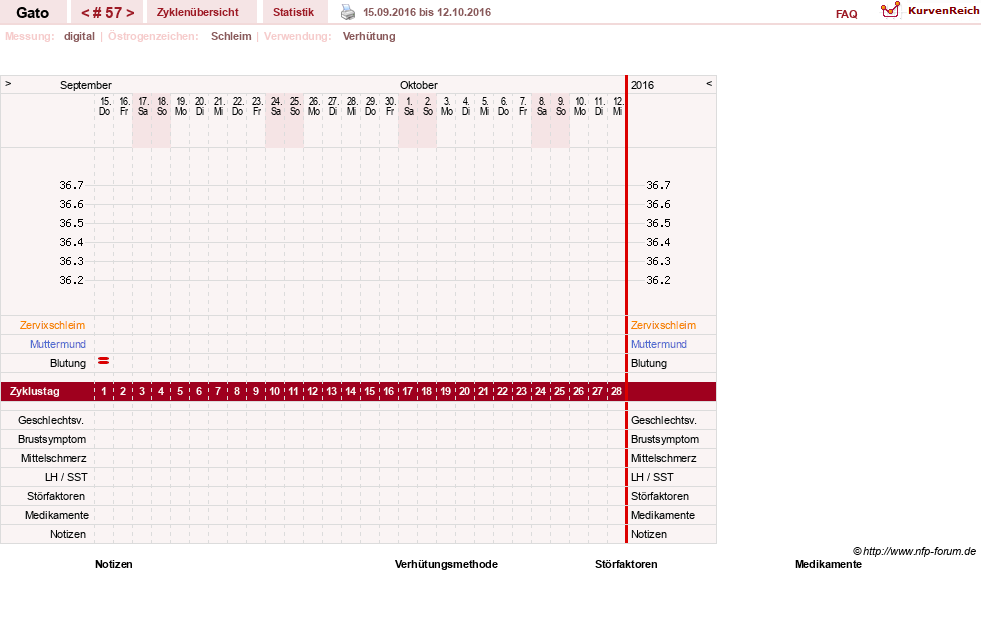Select date column '24. Sa'
The height and width of the screenshot is (623, 981).
click(276, 106)
